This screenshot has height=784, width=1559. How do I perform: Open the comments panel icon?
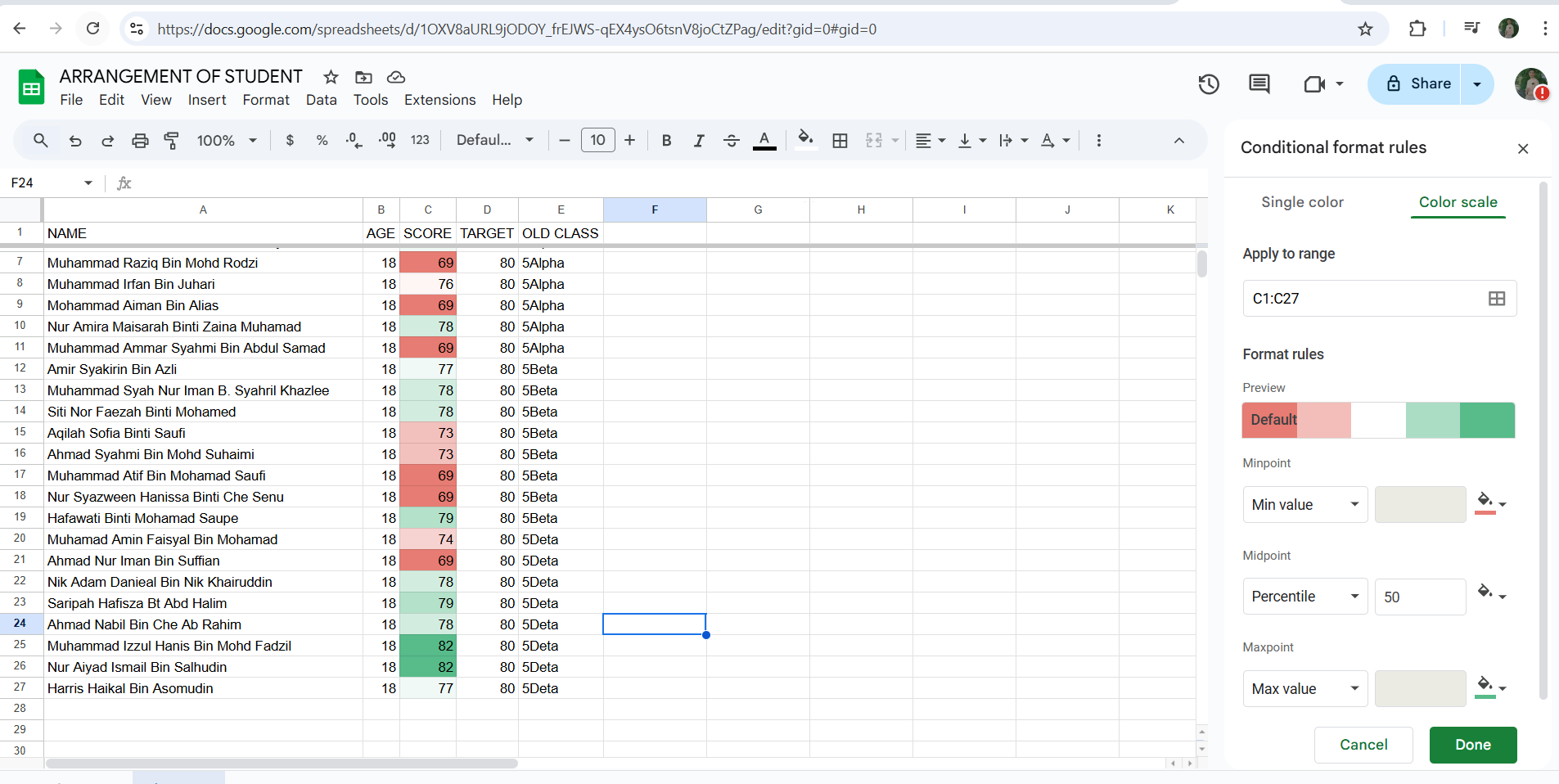pyautogui.click(x=1259, y=83)
